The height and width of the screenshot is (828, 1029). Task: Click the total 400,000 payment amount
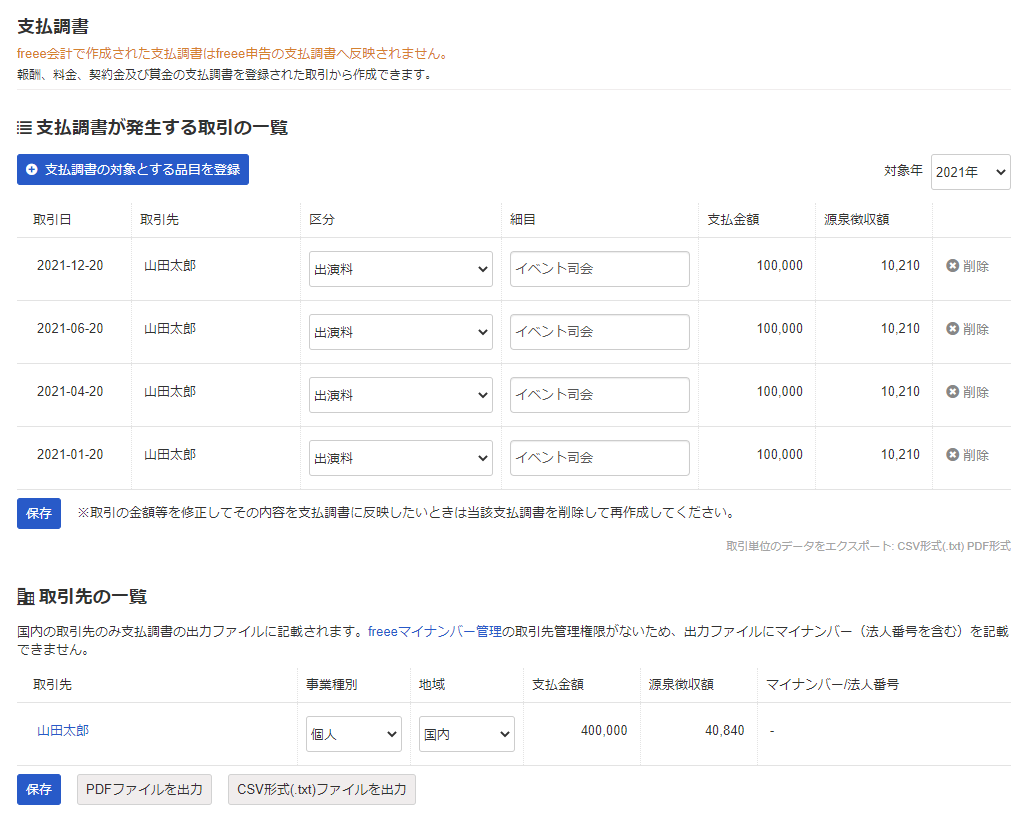click(604, 730)
